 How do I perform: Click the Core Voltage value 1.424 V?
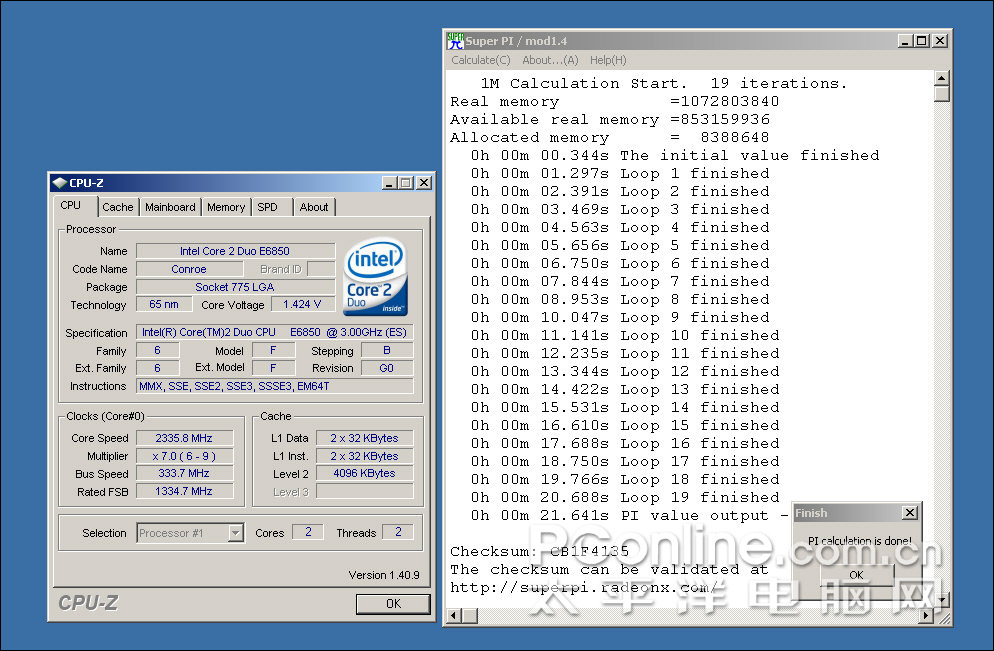click(x=302, y=304)
